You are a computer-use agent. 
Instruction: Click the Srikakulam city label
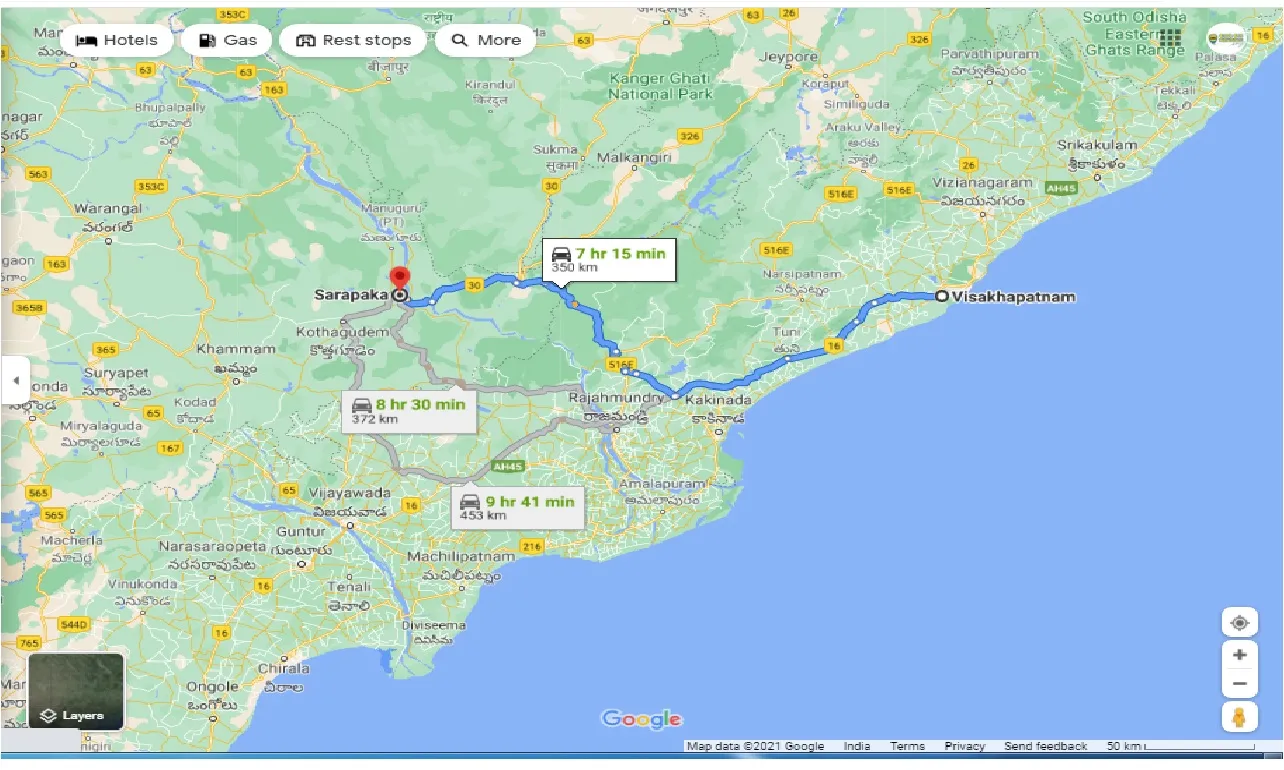pyautogui.click(x=1097, y=145)
